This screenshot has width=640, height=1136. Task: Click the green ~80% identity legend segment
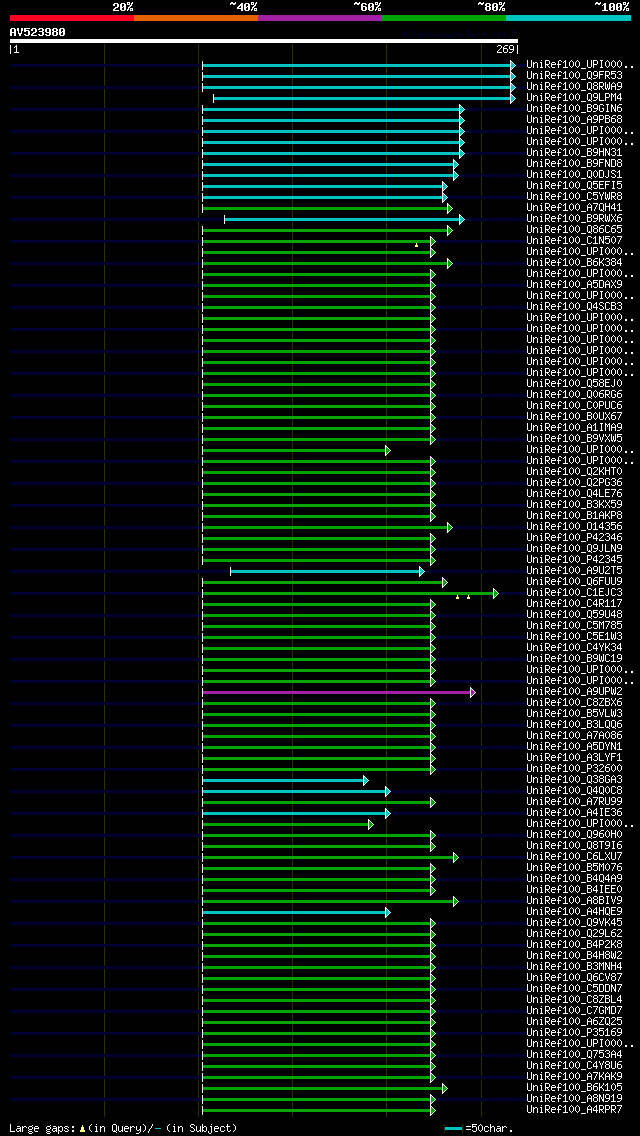point(444,17)
